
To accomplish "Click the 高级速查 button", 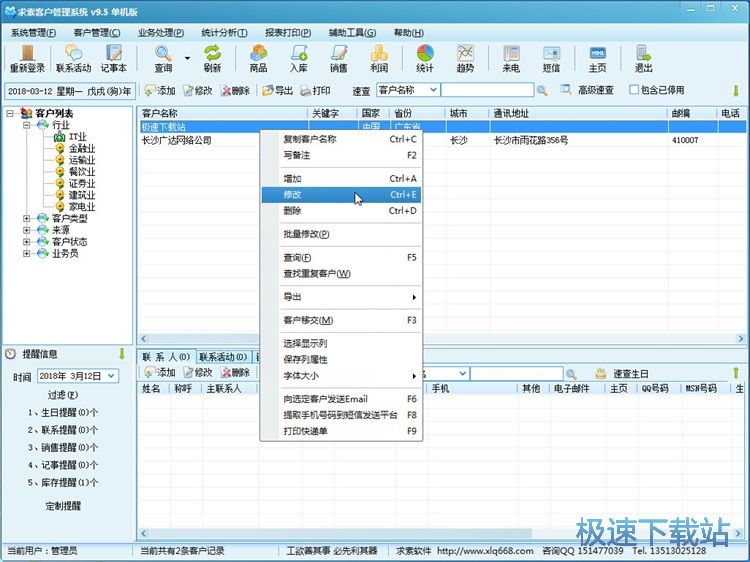I will pos(587,90).
